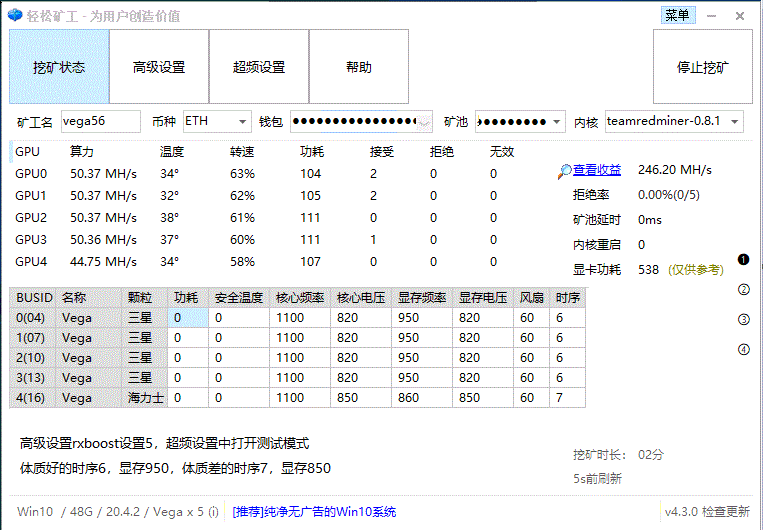This screenshot has height=530, width=763.
Task: Open the 帮助 tab
Action: [x=359, y=67]
